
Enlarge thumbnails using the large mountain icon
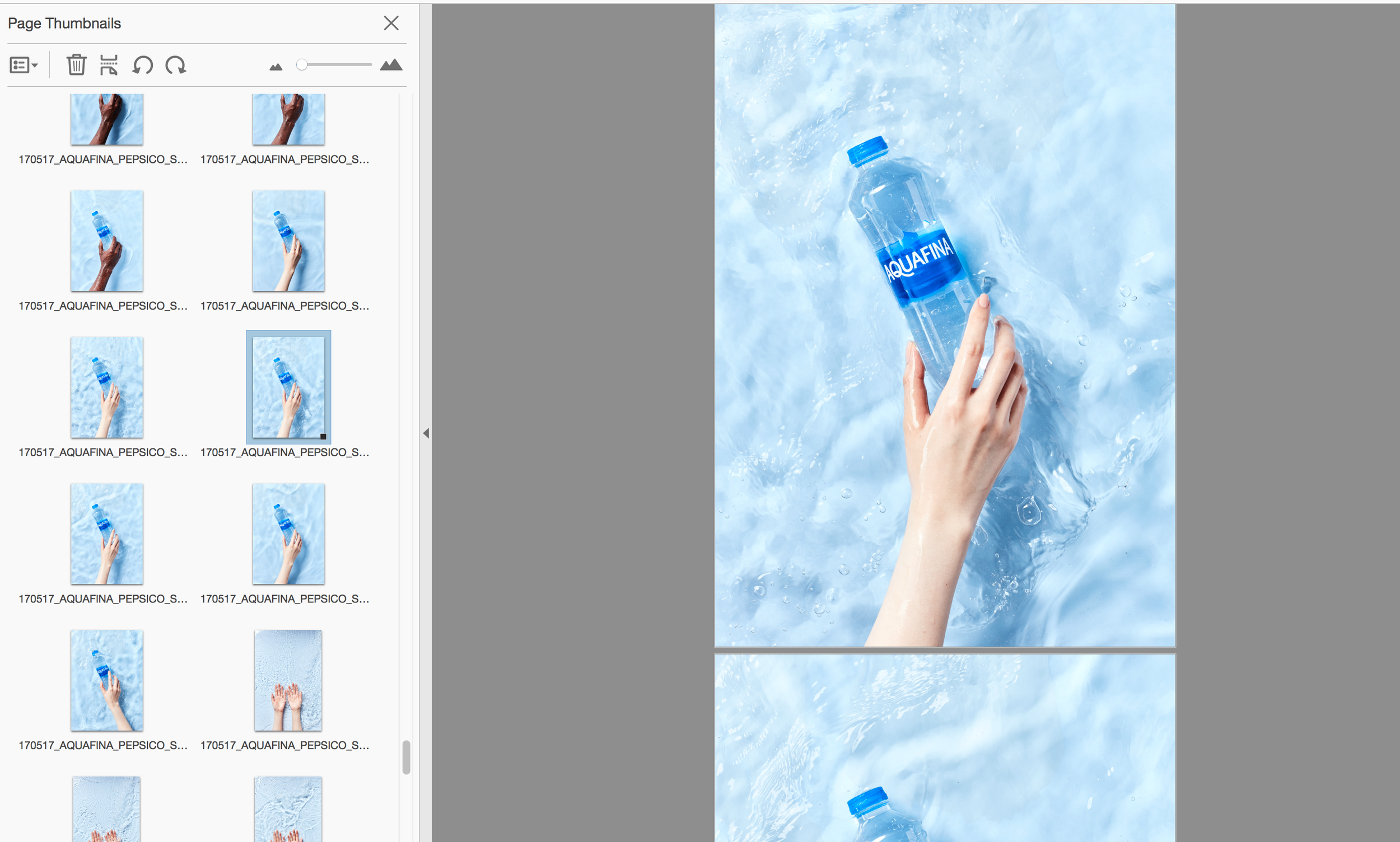click(x=391, y=65)
